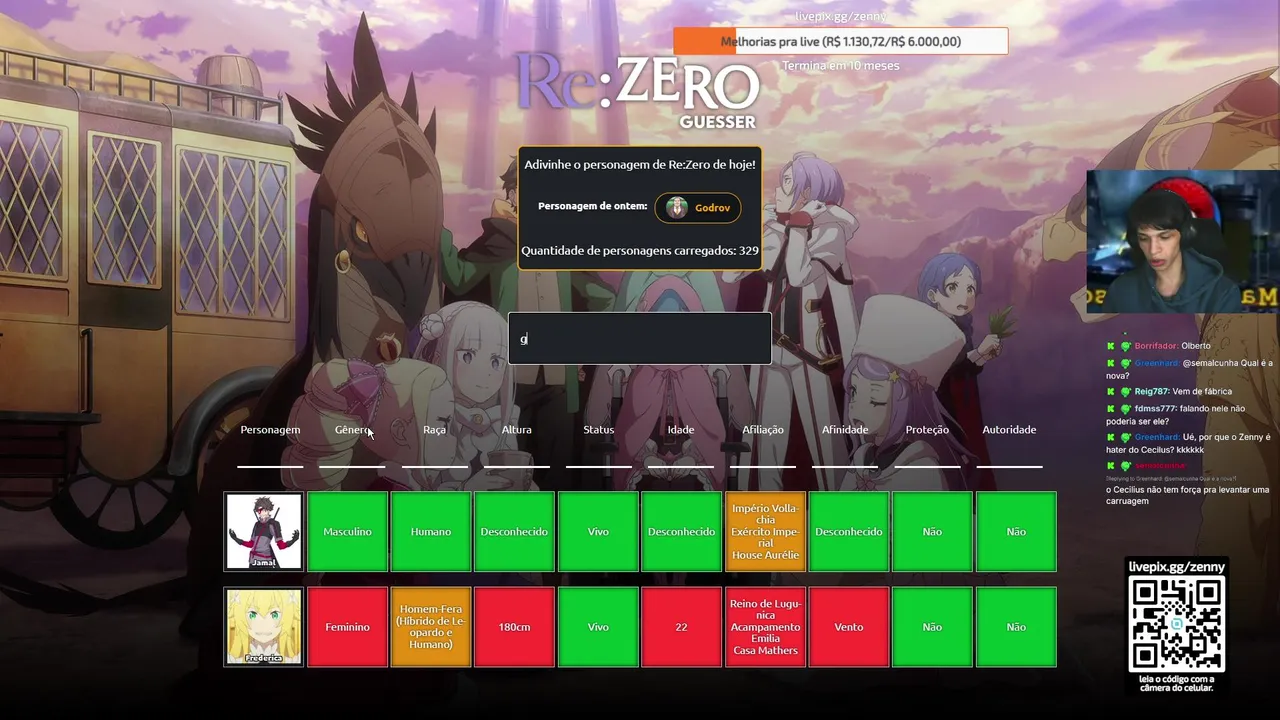The height and width of the screenshot is (720, 1280).
Task: Open yesterday's character Godrov badge
Action: pyautogui.click(x=698, y=208)
